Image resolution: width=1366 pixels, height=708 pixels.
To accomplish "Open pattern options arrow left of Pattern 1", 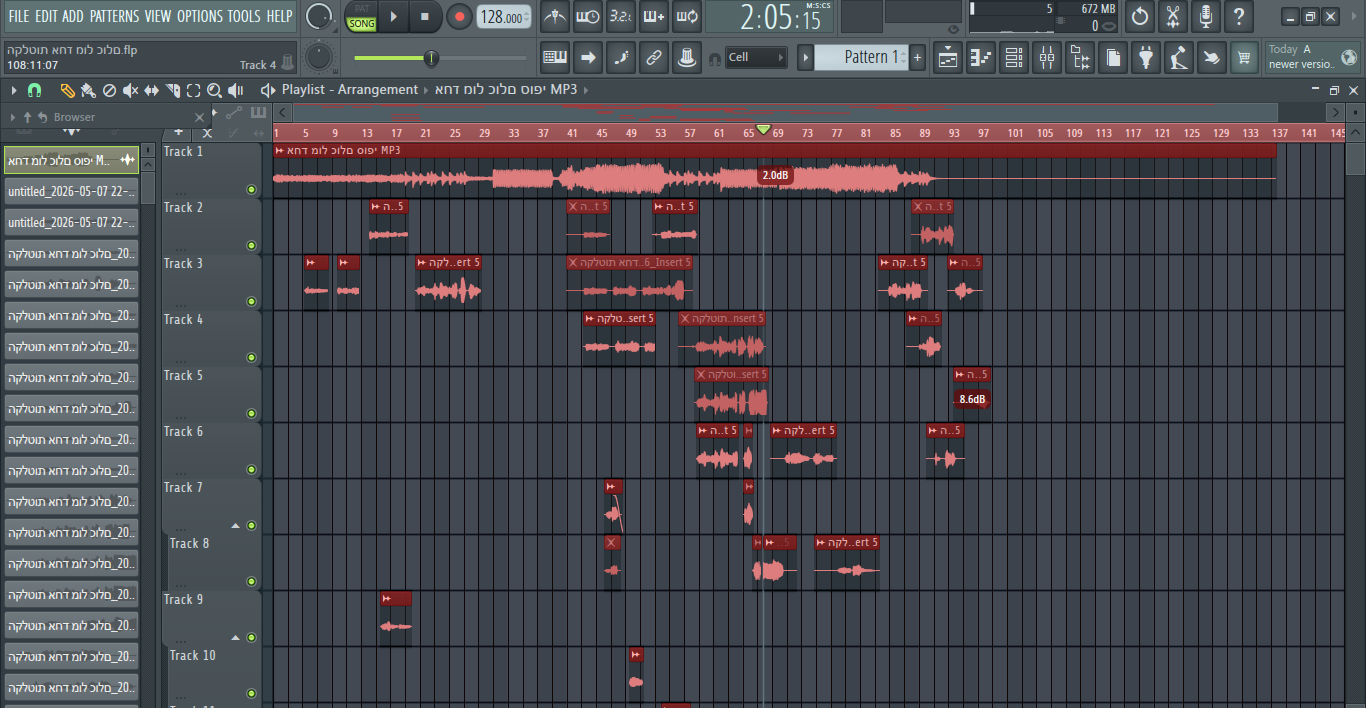I will 805,57.
